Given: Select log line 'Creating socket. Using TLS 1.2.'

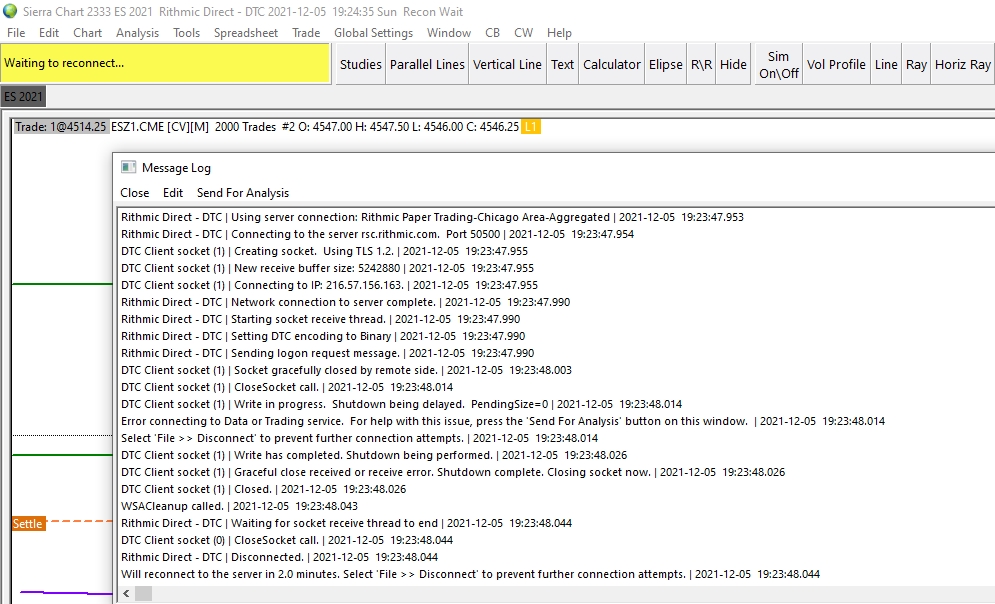Looking at the screenshot, I should (x=324, y=251).
